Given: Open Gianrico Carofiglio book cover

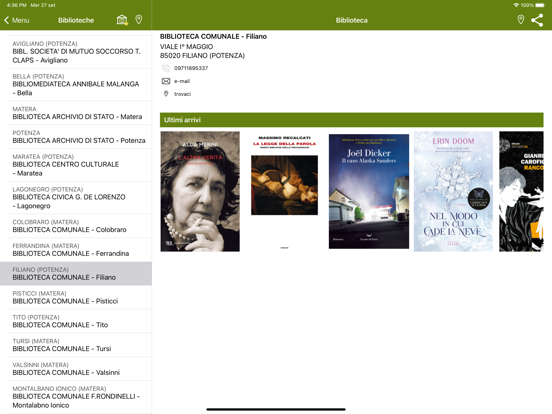Looking at the screenshot, I should [x=521, y=192].
